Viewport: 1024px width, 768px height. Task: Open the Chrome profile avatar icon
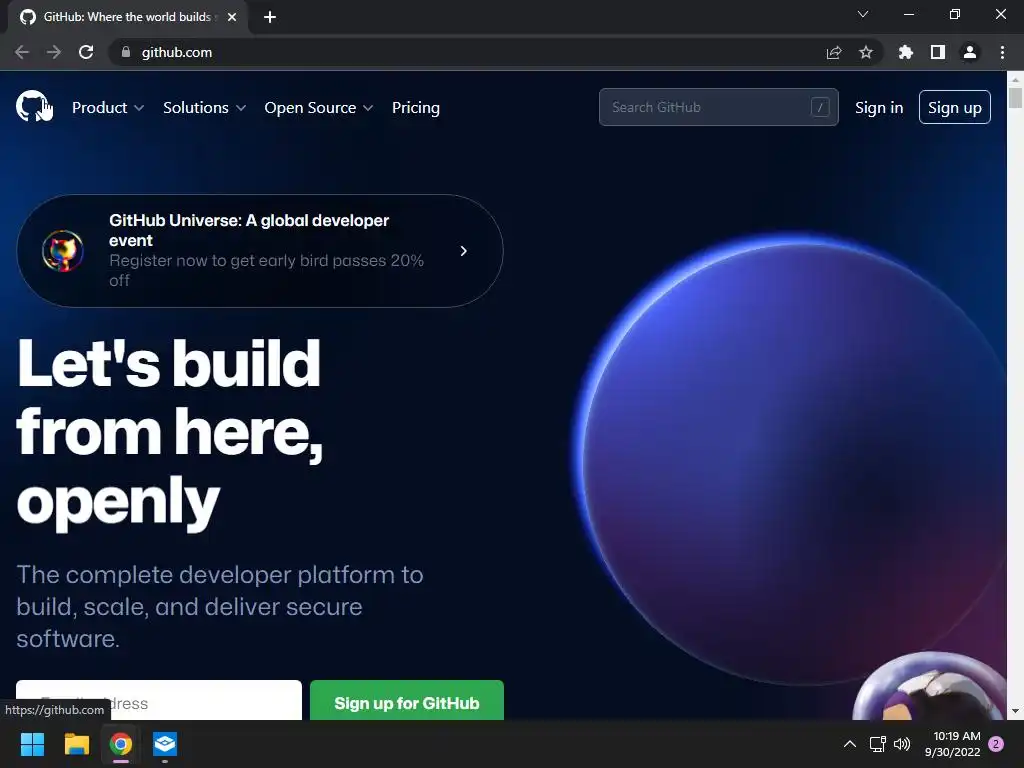click(x=970, y=52)
